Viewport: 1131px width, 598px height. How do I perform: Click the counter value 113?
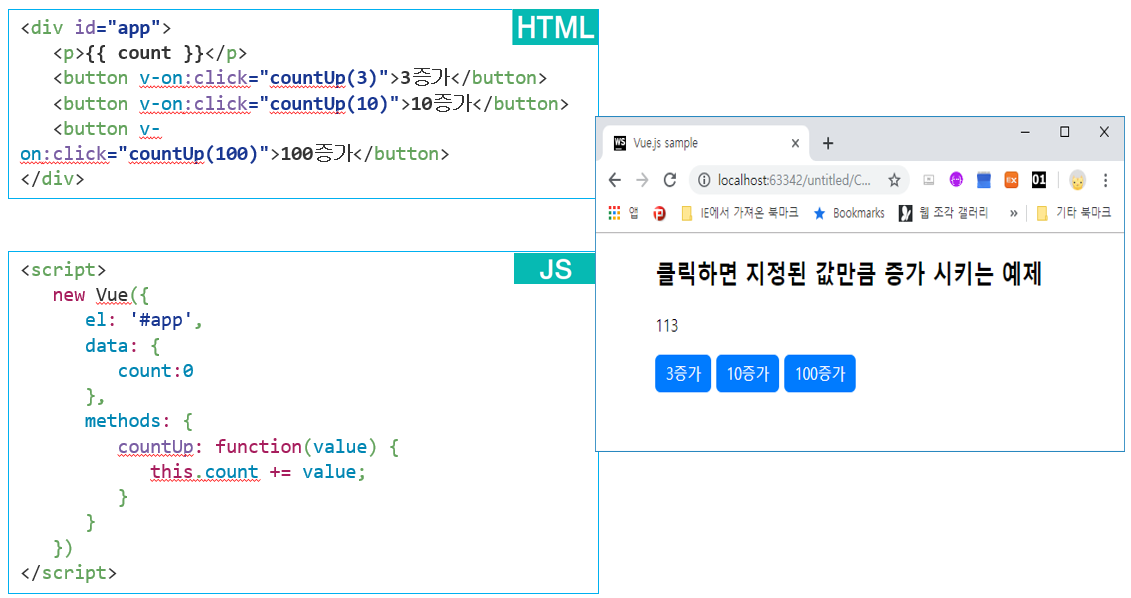666,326
